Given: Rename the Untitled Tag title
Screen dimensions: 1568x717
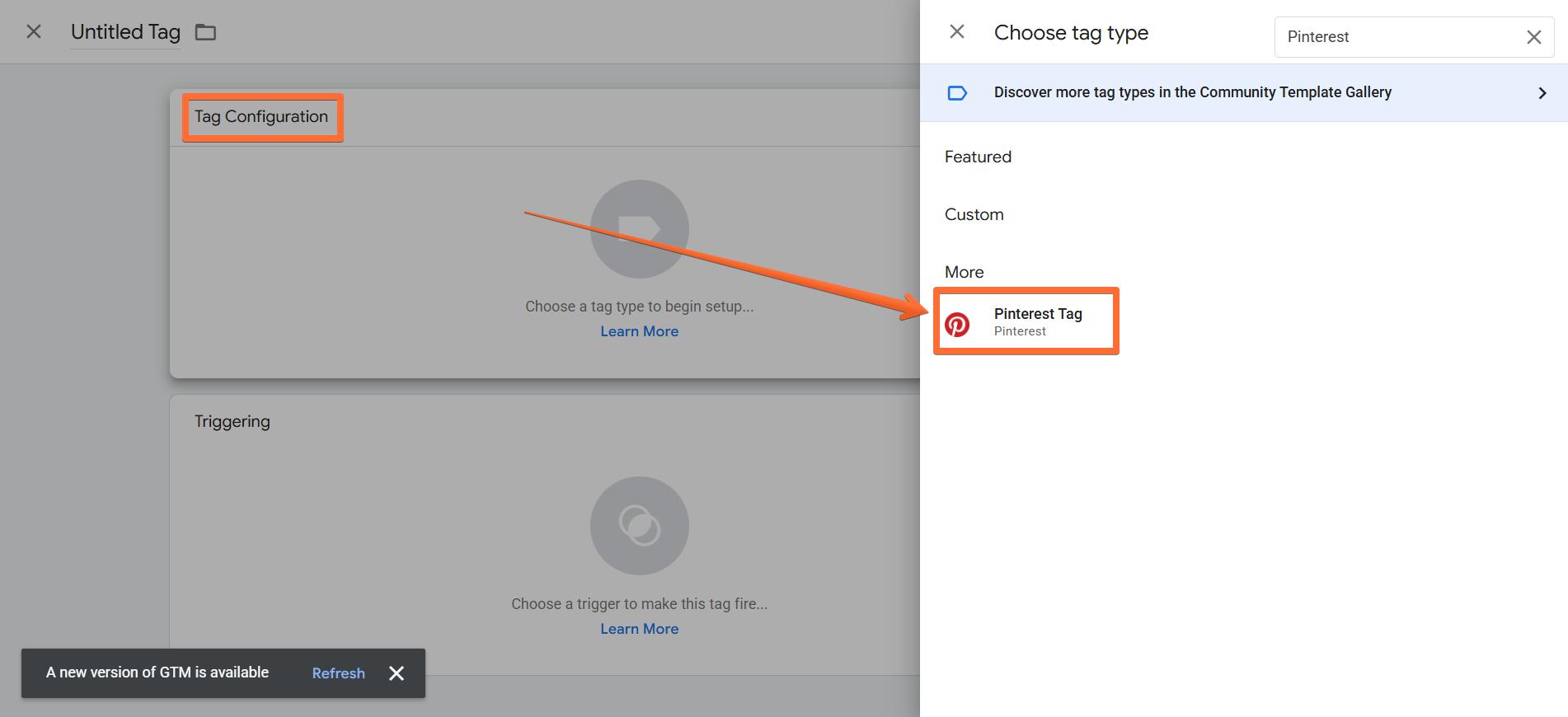Looking at the screenshot, I should pos(125,32).
